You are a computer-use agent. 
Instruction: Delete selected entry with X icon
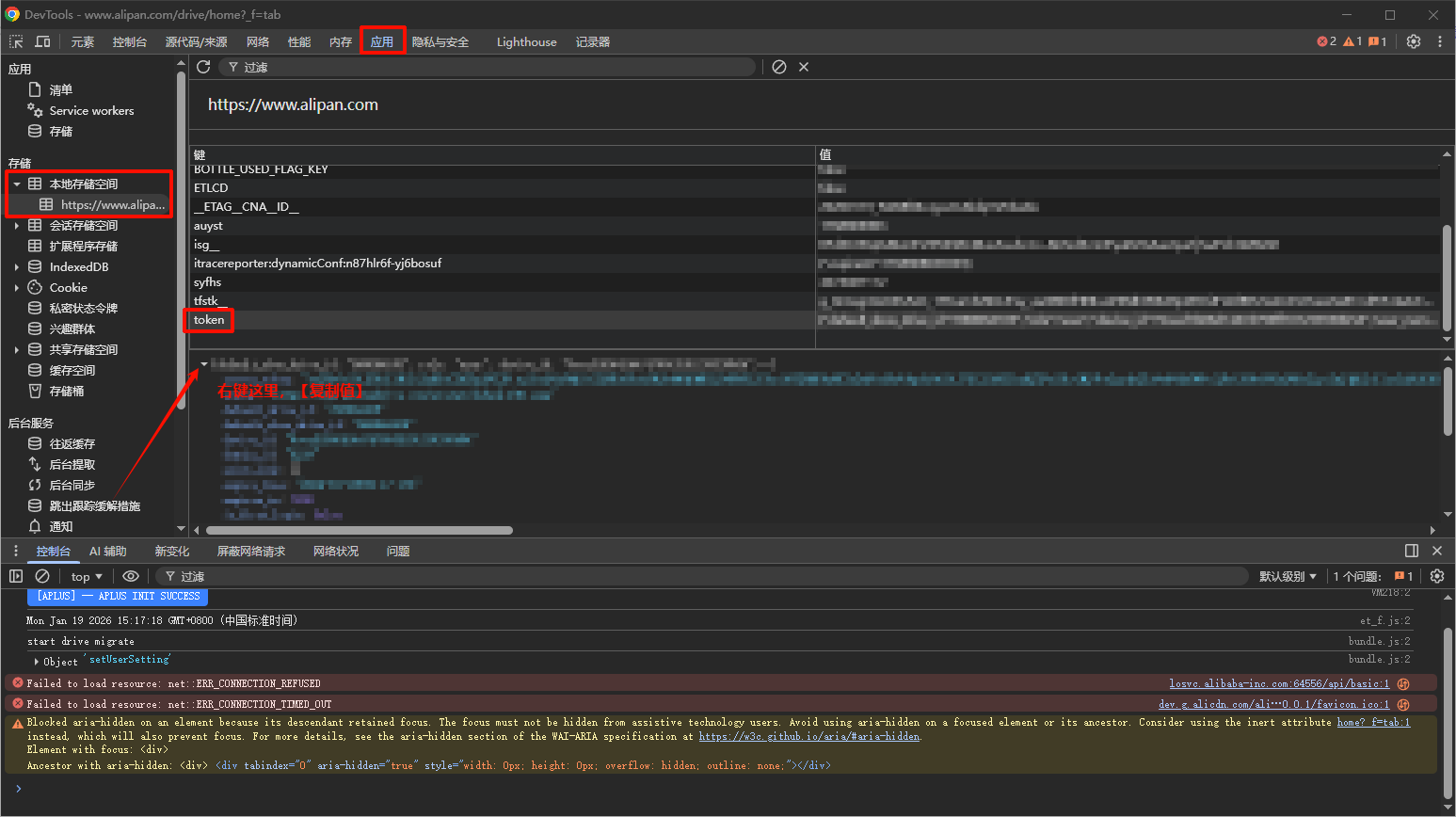(804, 67)
